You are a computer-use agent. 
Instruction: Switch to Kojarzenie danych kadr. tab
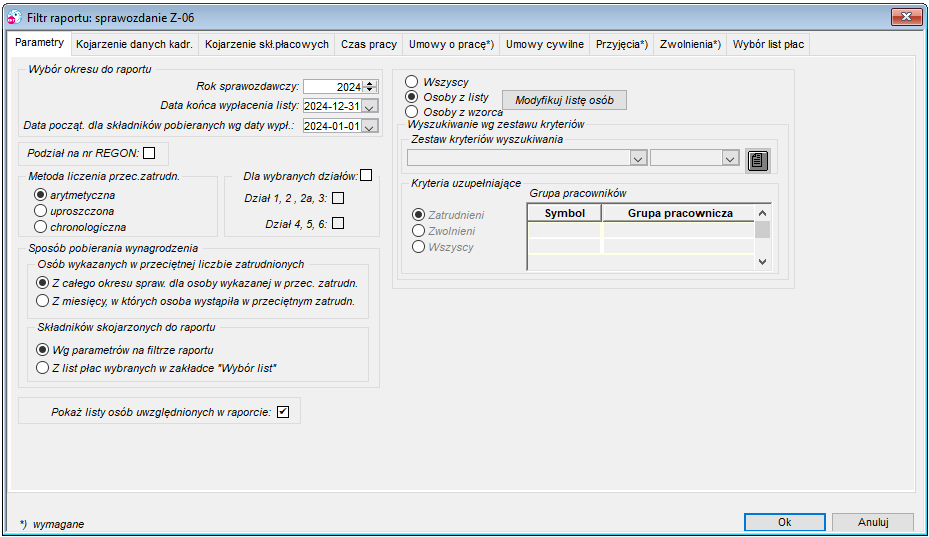(134, 44)
